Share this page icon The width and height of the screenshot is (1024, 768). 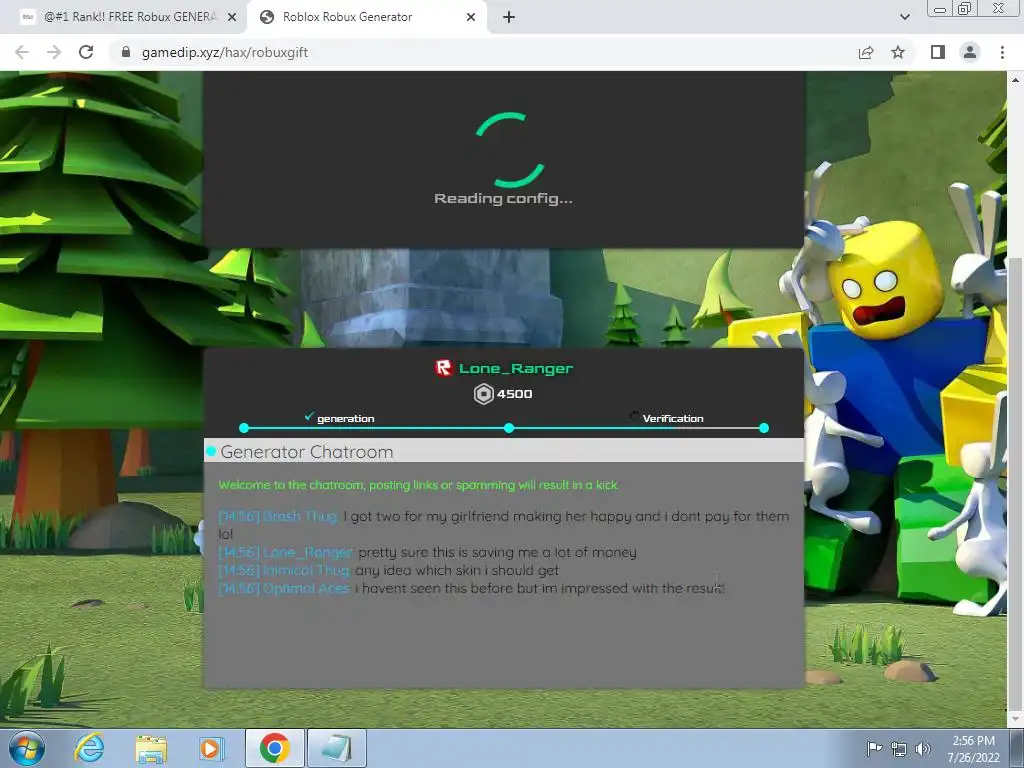pos(866,52)
